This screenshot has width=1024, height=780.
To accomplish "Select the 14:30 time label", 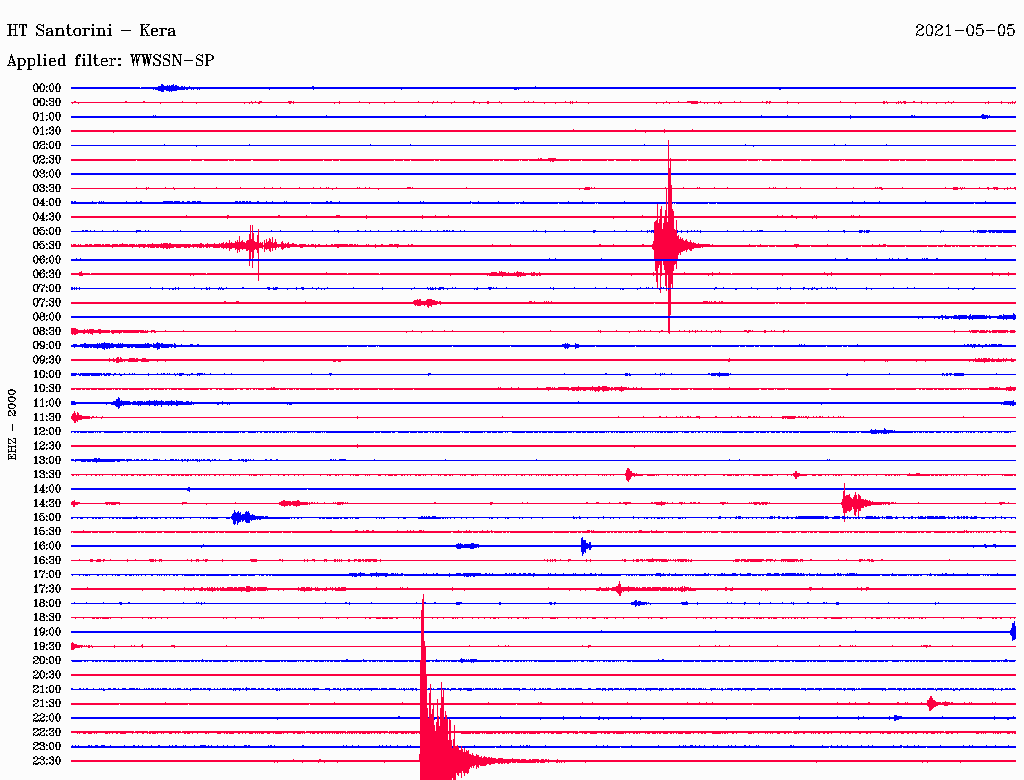I will coord(47,504).
